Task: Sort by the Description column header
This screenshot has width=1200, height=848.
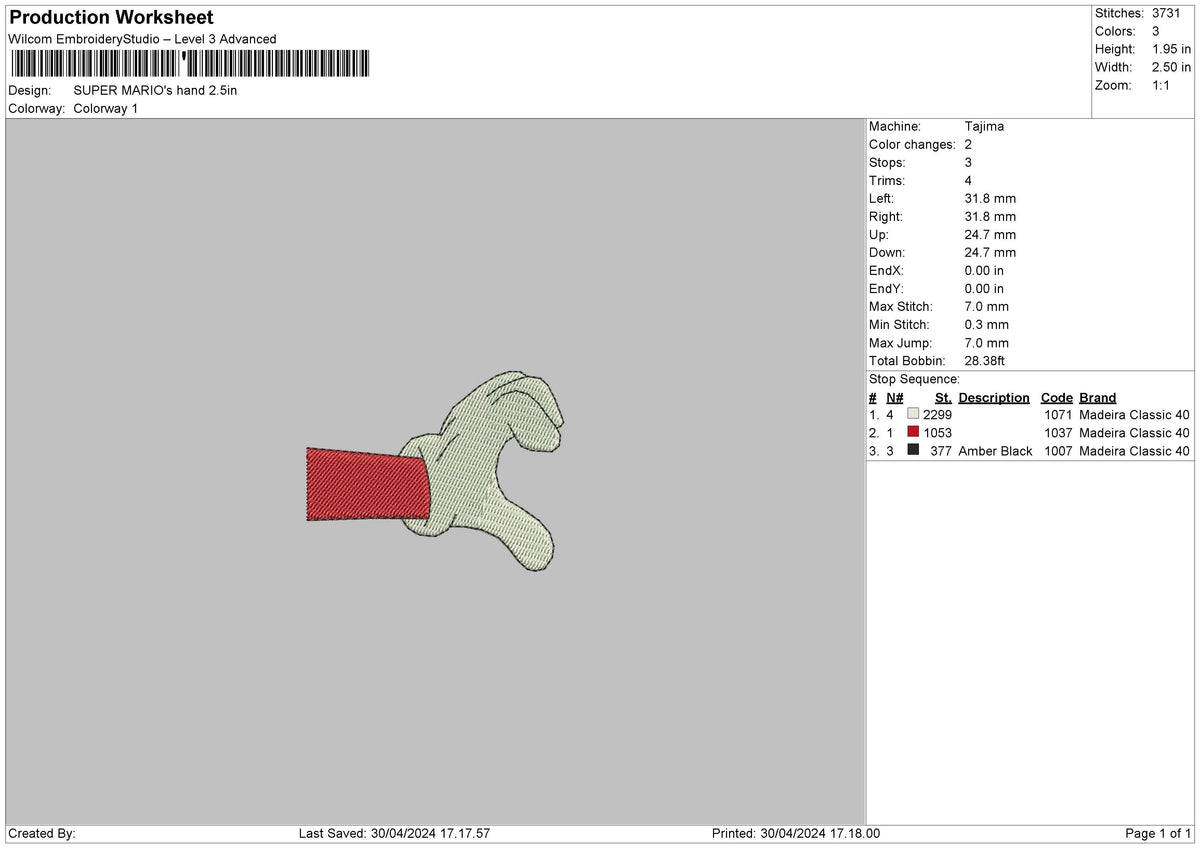Action: click(x=993, y=397)
